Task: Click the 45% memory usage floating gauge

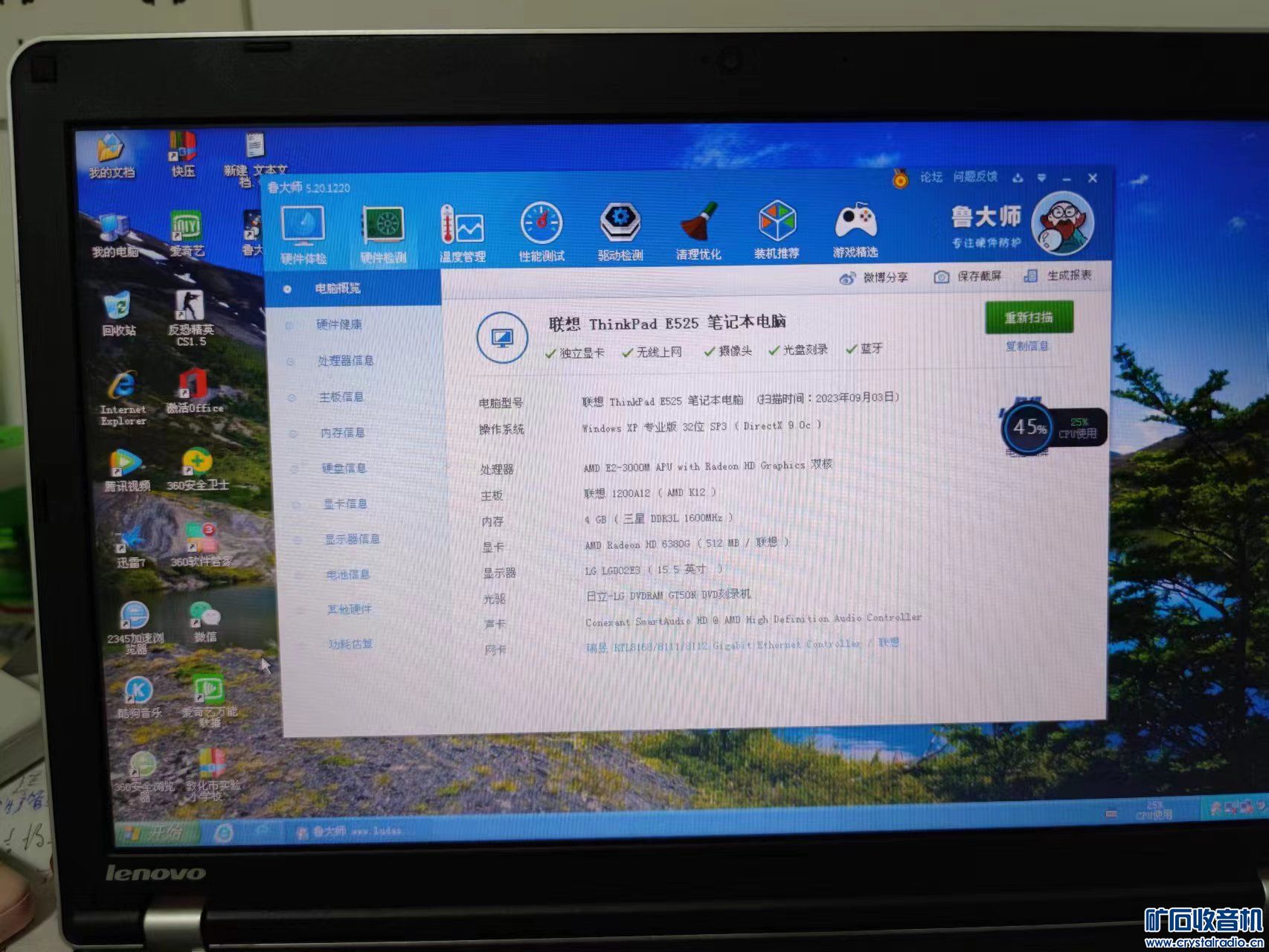Action: pyautogui.click(x=1029, y=428)
